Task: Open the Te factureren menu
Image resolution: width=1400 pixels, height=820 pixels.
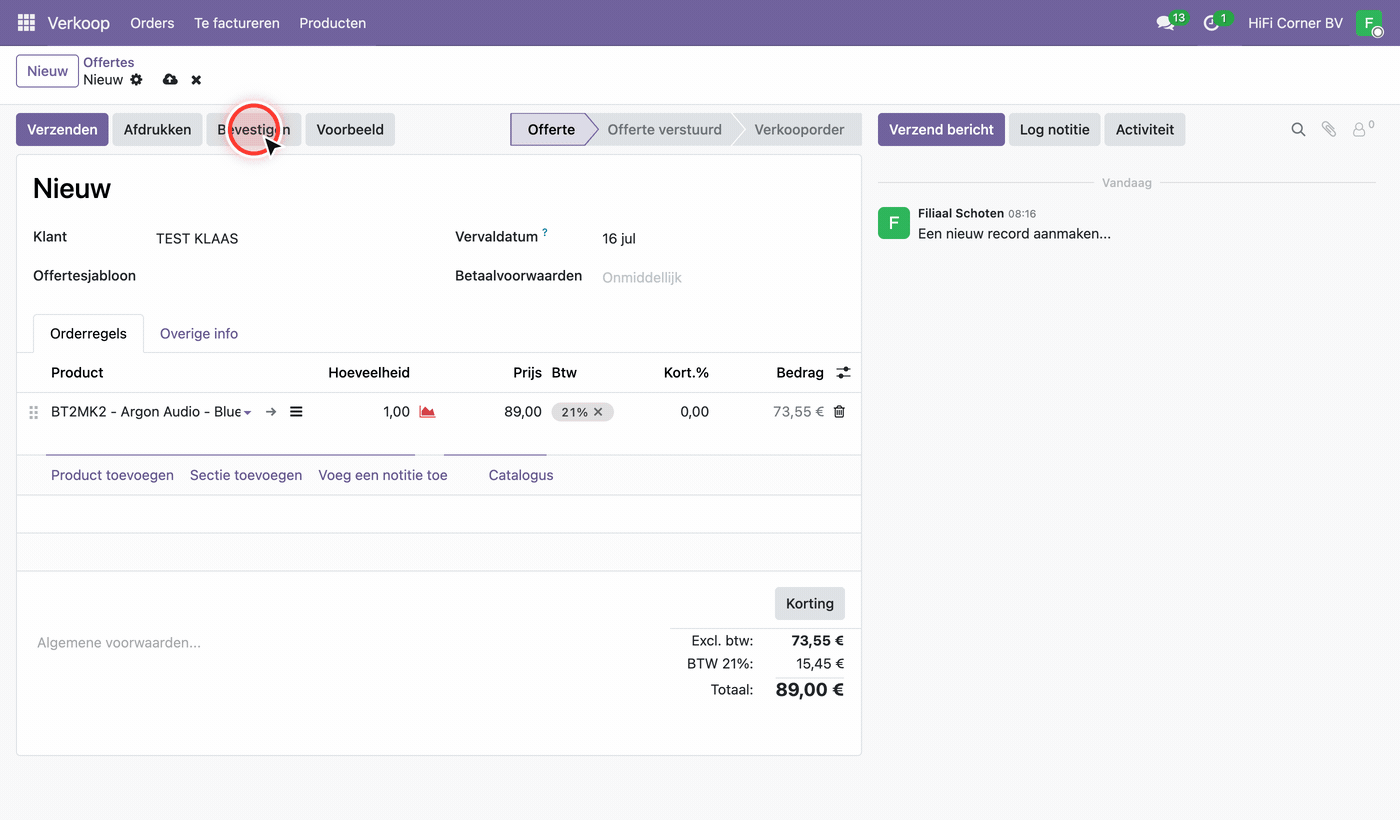Action: pos(237,23)
